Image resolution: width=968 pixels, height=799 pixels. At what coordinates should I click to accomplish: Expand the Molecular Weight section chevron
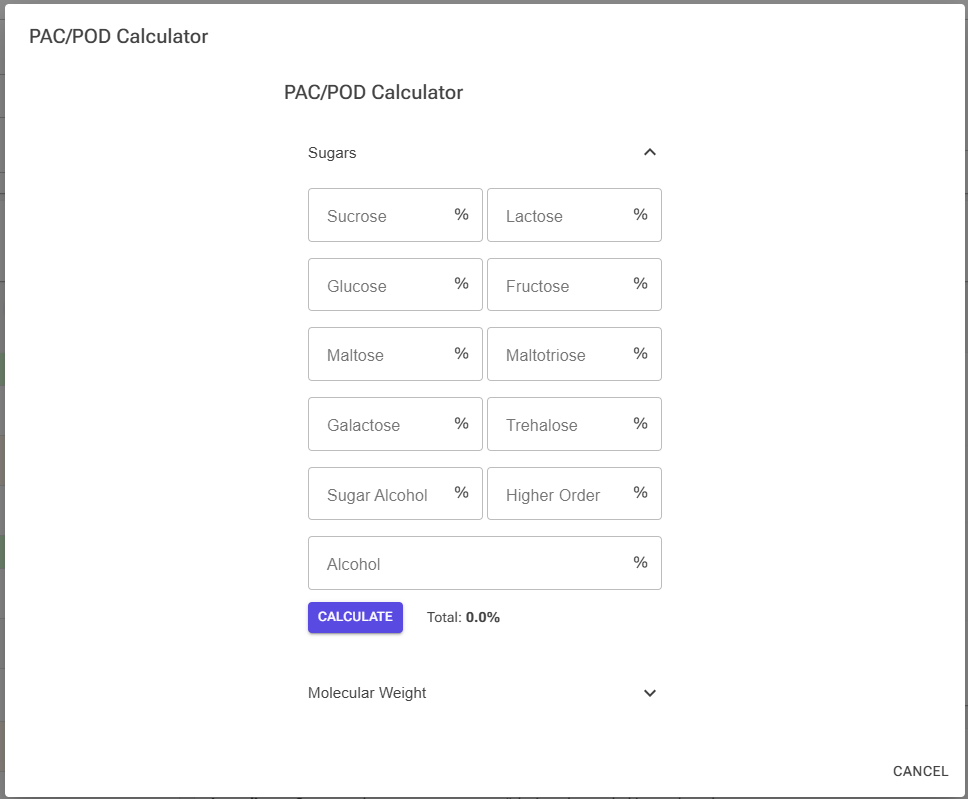tap(649, 693)
